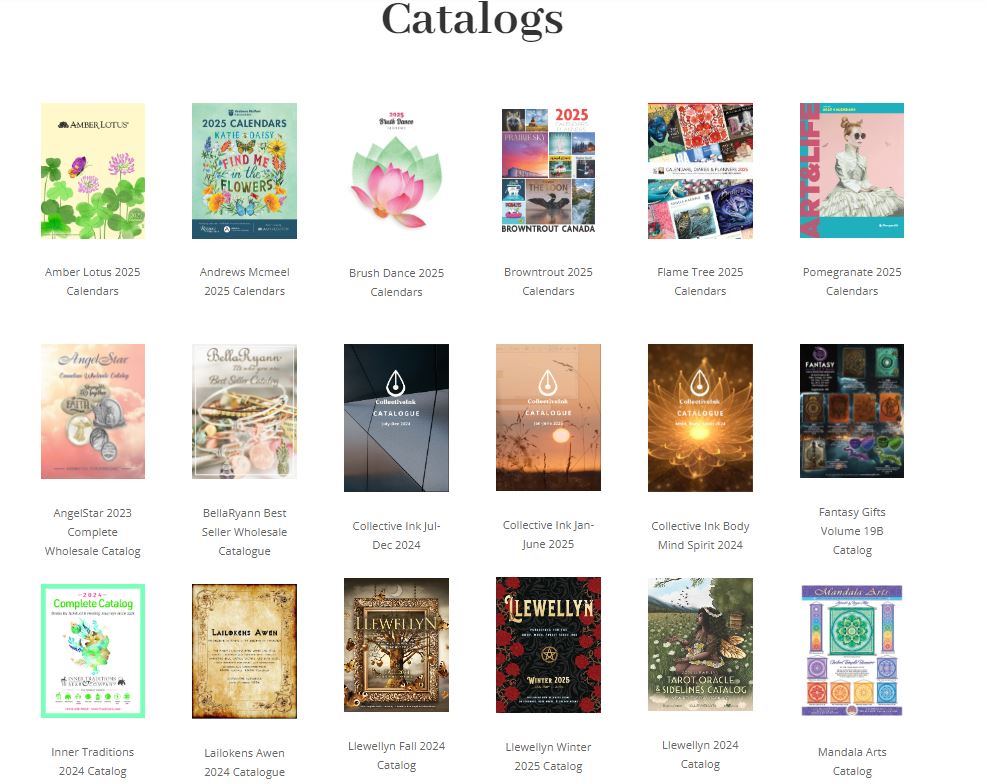Viewport: 987px width, 784px height.
Task: Click the Brush Dance lotus flower cover
Action: 397,171
